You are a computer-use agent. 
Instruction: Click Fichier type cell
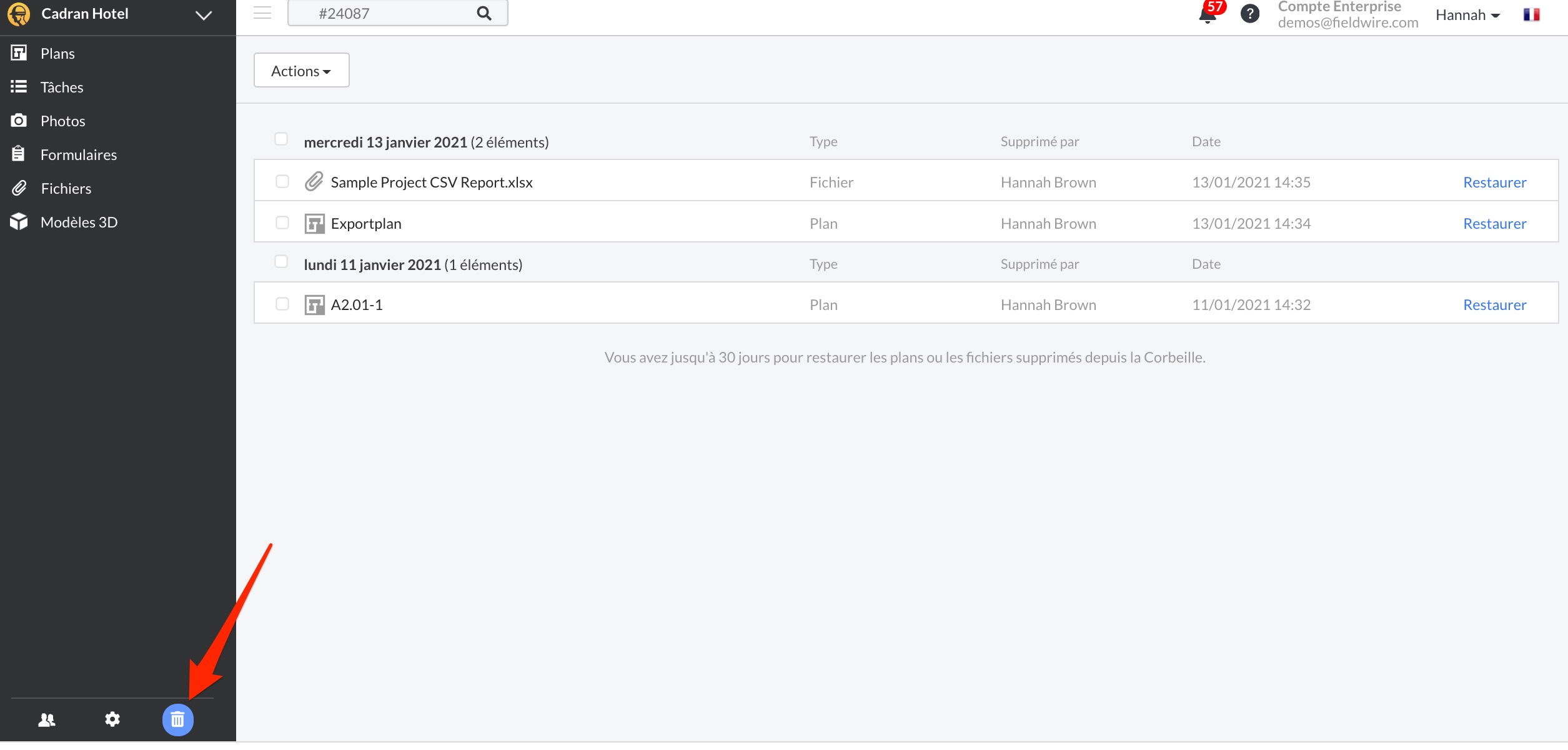[x=831, y=182]
